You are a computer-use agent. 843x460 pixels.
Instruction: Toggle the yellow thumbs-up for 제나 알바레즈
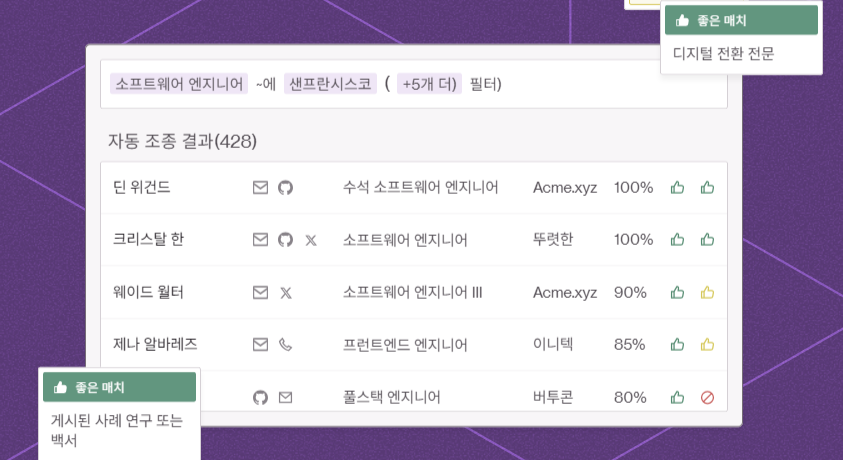708,345
